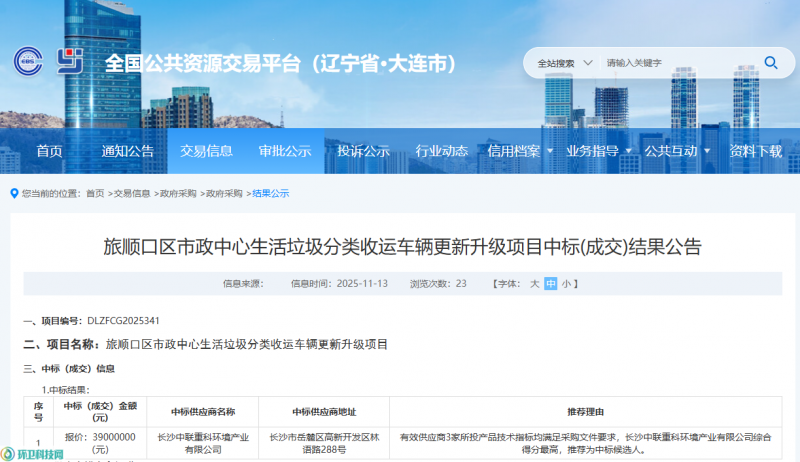Select medium font size 中
The height and width of the screenshot is (462, 800).
click(550, 284)
